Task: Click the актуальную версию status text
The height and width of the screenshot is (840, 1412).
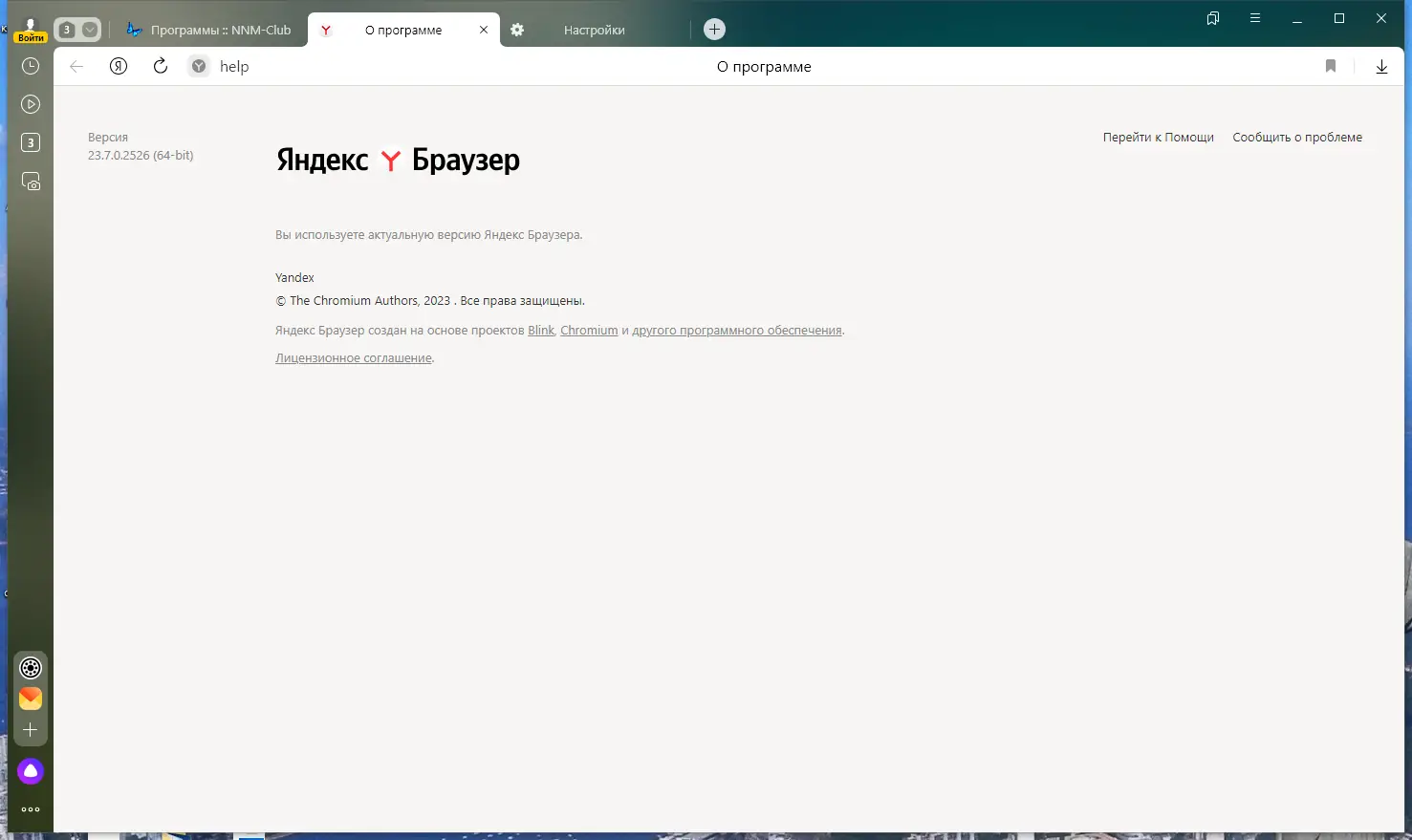Action: [428, 235]
